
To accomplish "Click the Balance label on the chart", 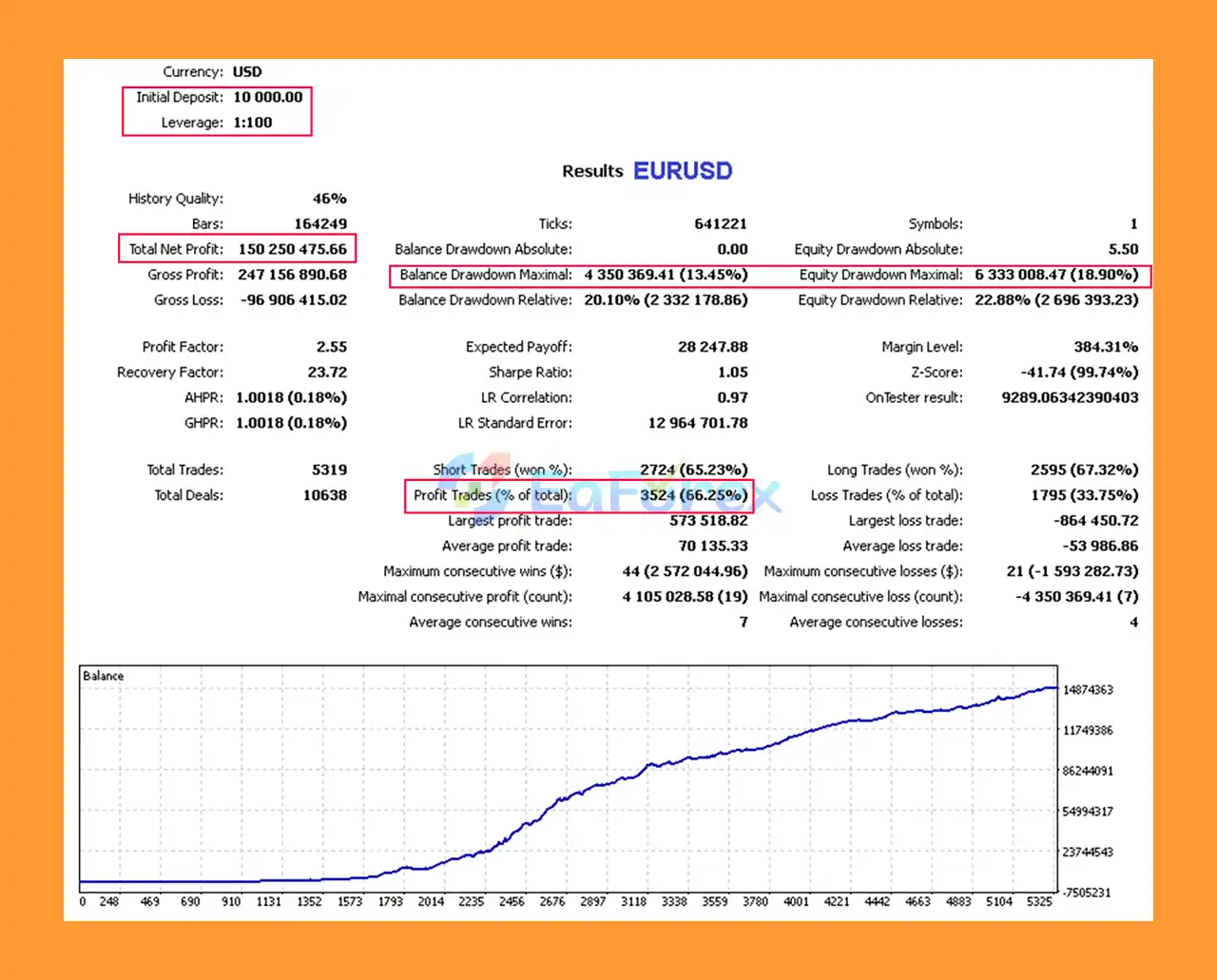I will tap(103, 676).
